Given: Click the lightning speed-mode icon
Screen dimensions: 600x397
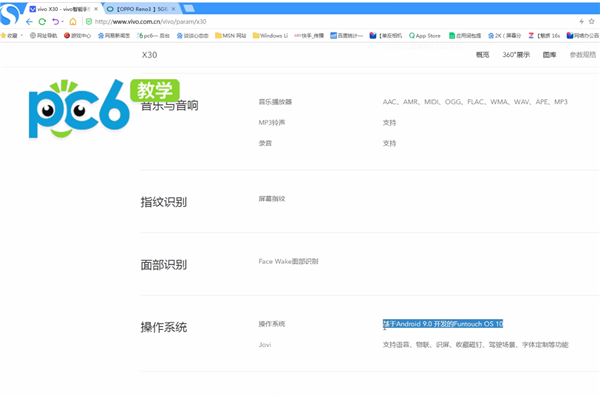Looking at the screenshot, I should [581, 21].
